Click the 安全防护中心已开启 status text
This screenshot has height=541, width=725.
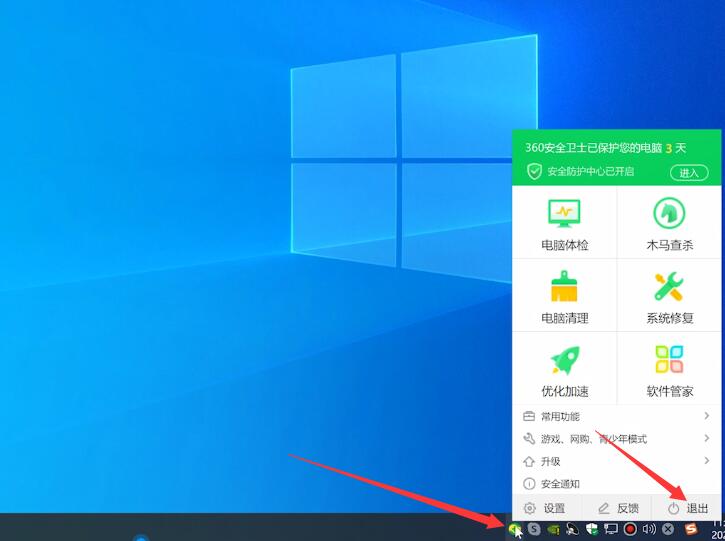(x=590, y=172)
